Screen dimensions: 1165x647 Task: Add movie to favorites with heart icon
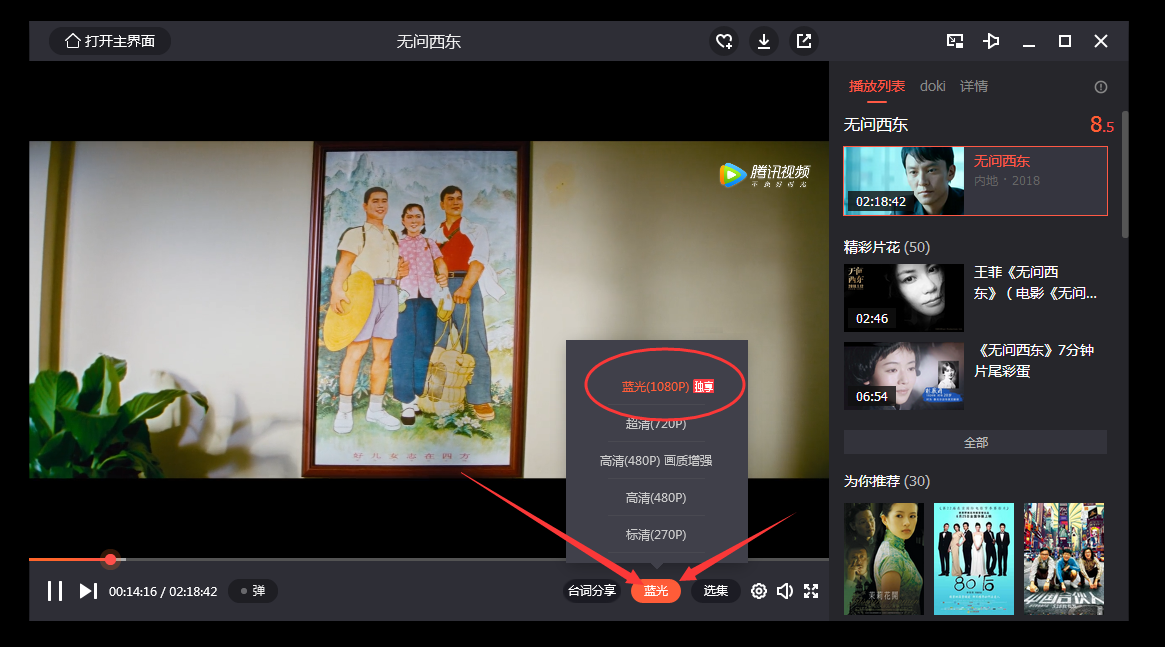pyautogui.click(x=724, y=41)
